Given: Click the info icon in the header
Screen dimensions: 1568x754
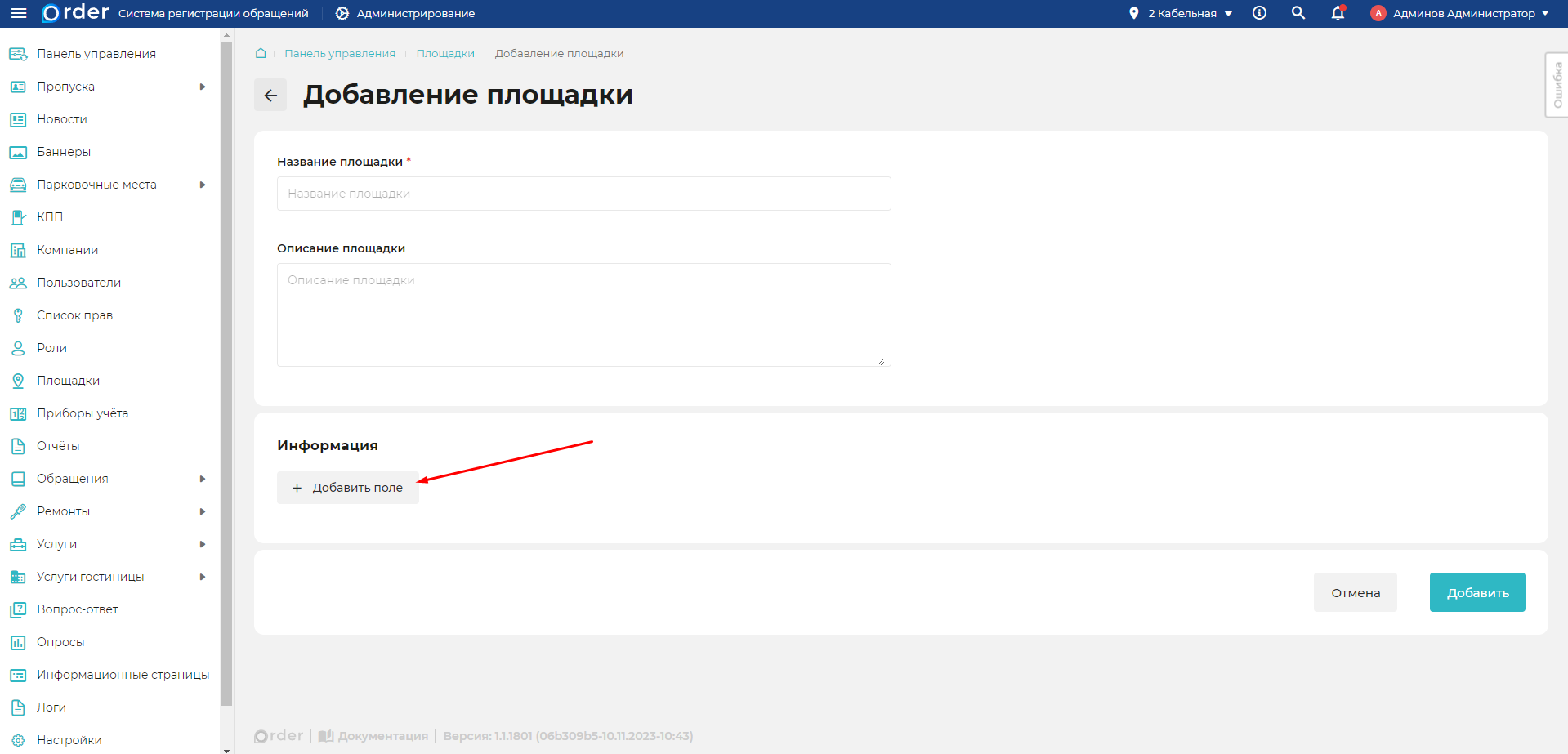Looking at the screenshot, I should point(1259,13).
